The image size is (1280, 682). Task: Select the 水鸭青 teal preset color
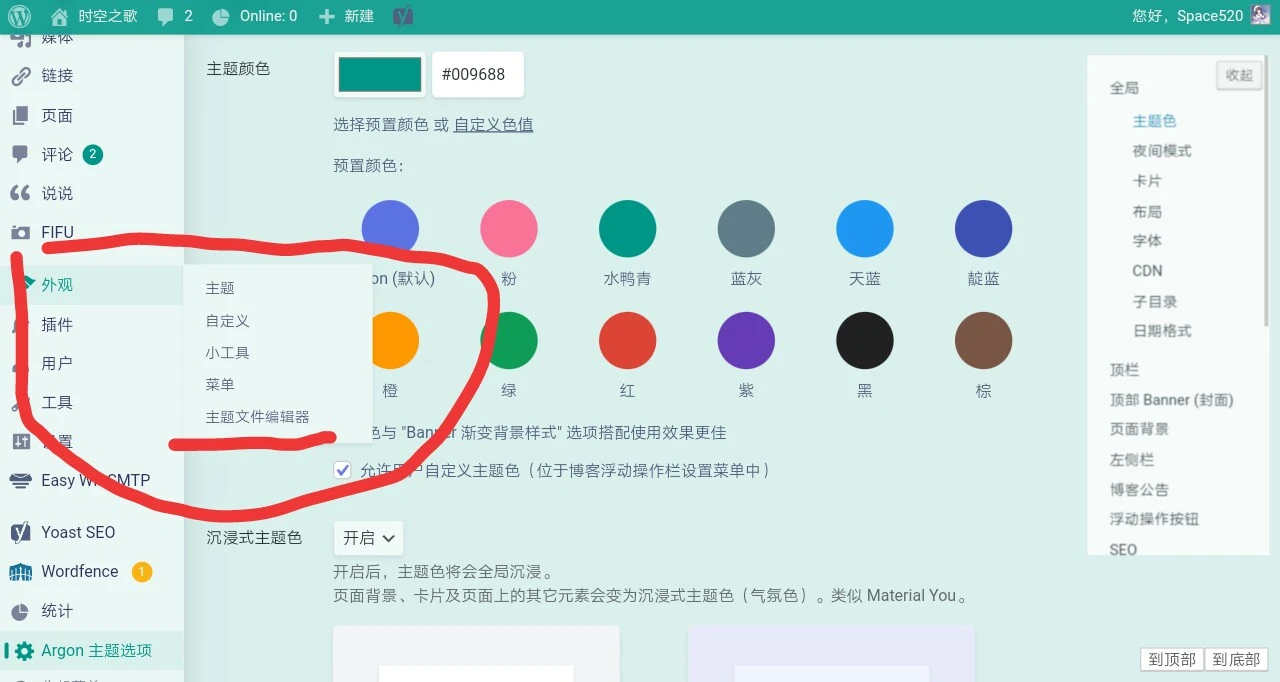[x=627, y=228]
